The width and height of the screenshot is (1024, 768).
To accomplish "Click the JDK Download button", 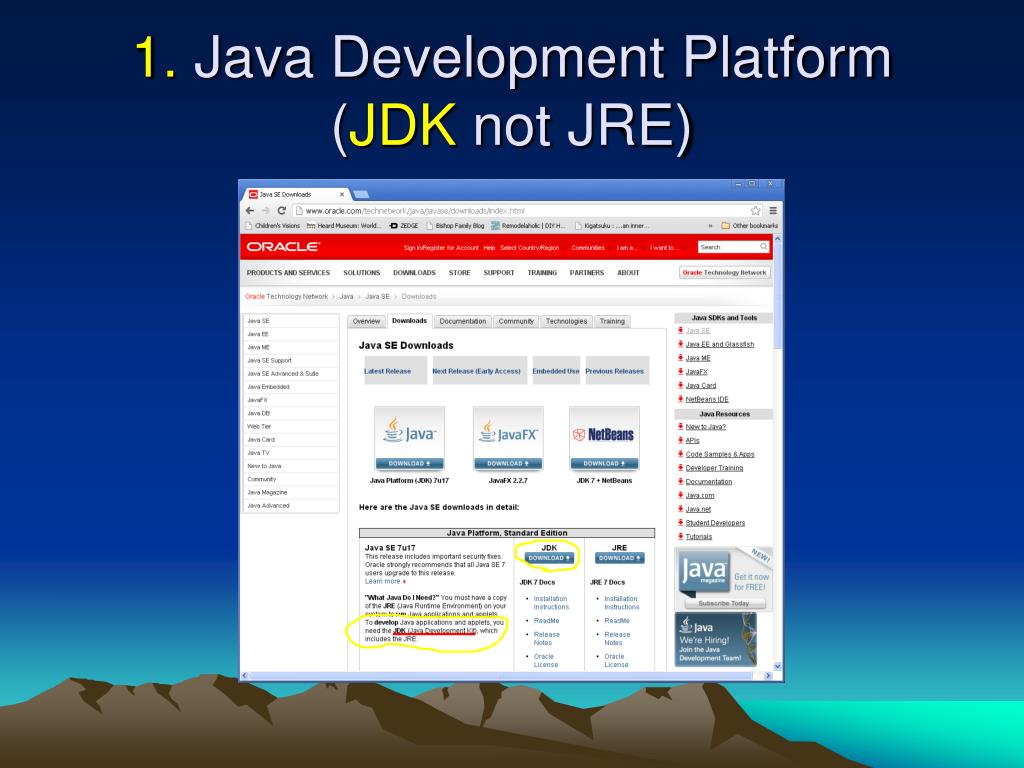I will pyautogui.click(x=549, y=558).
